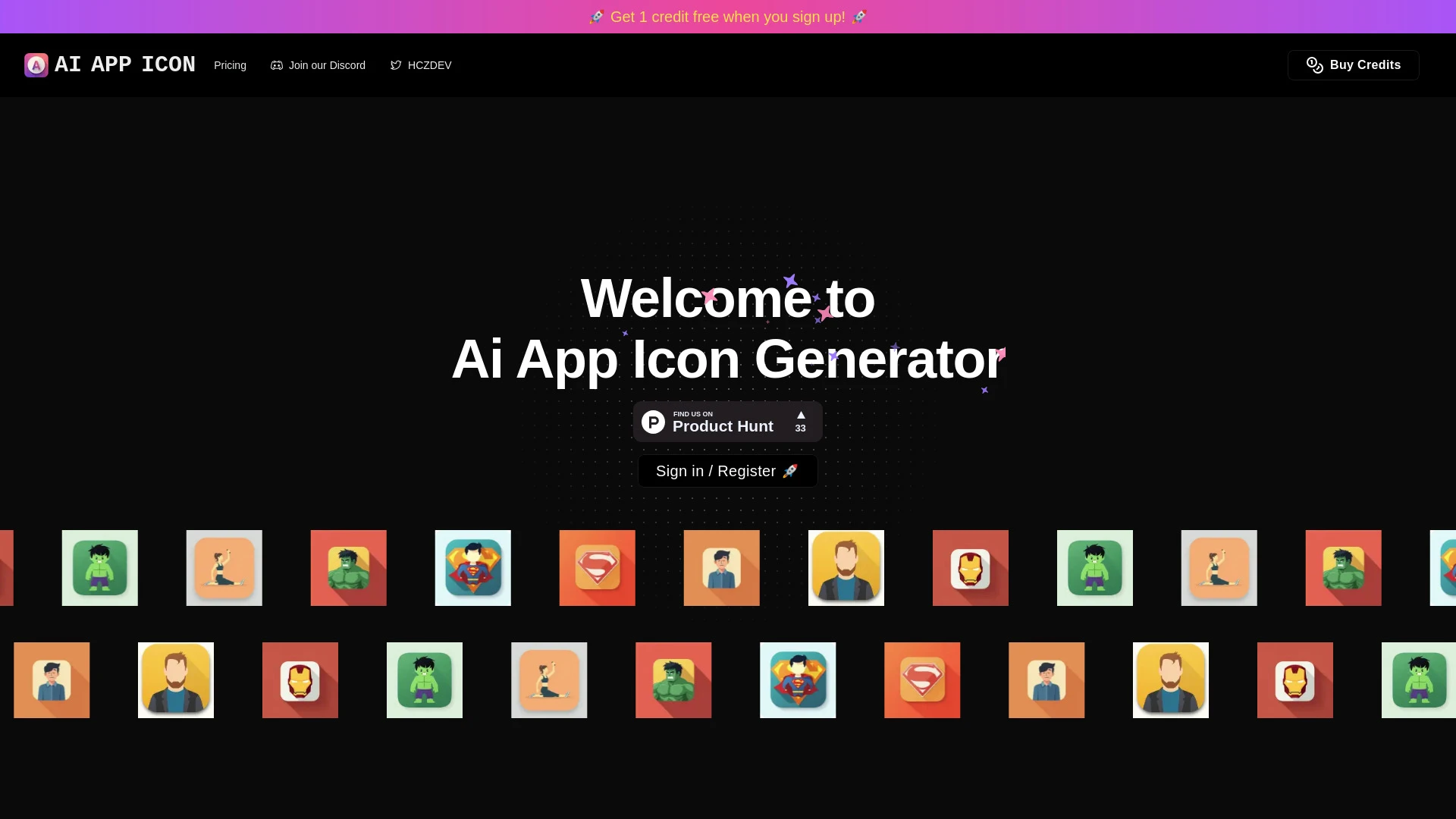Click FIND US ON Product Hunt expander
1456x819 pixels.
pos(728,421)
